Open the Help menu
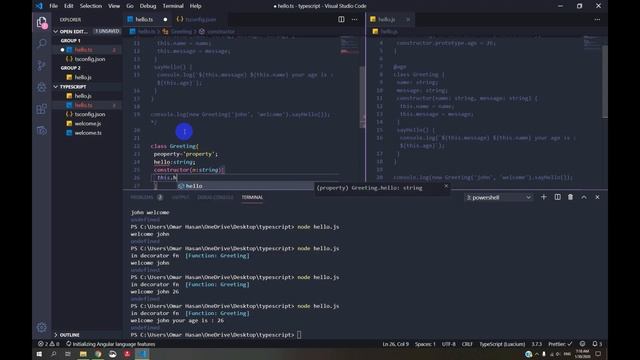 coord(196,6)
